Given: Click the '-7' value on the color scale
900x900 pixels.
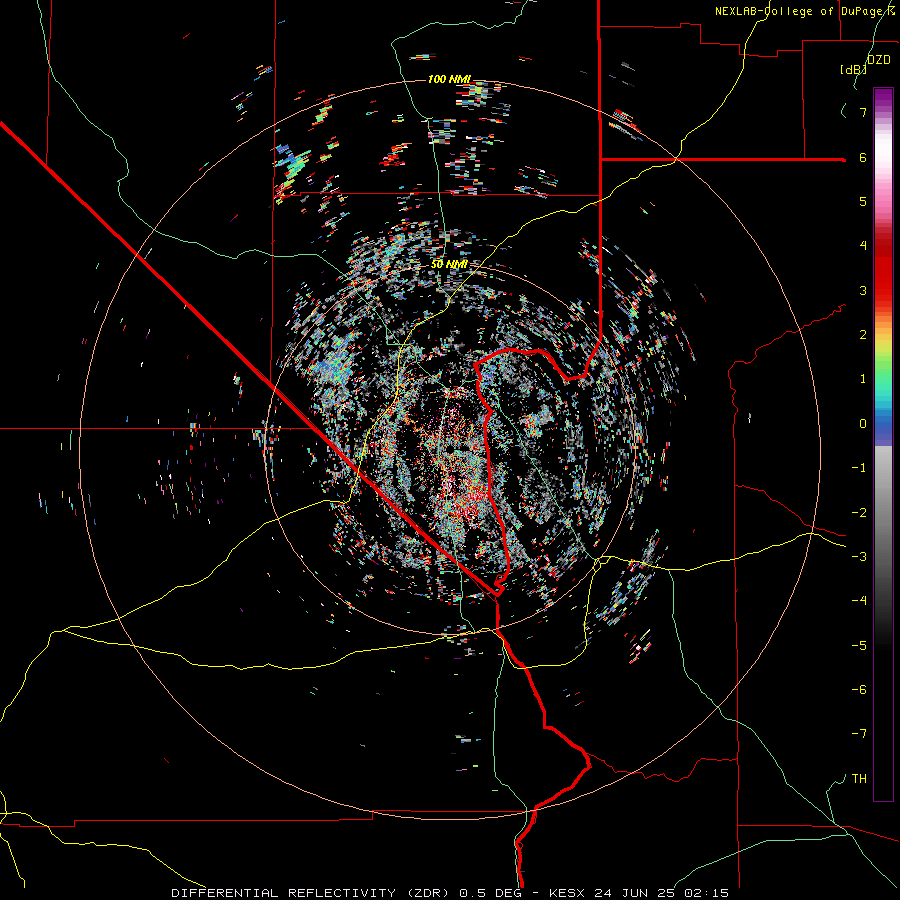Looking at the screenshot, I should pyautogui.click(x=859, y=734).
